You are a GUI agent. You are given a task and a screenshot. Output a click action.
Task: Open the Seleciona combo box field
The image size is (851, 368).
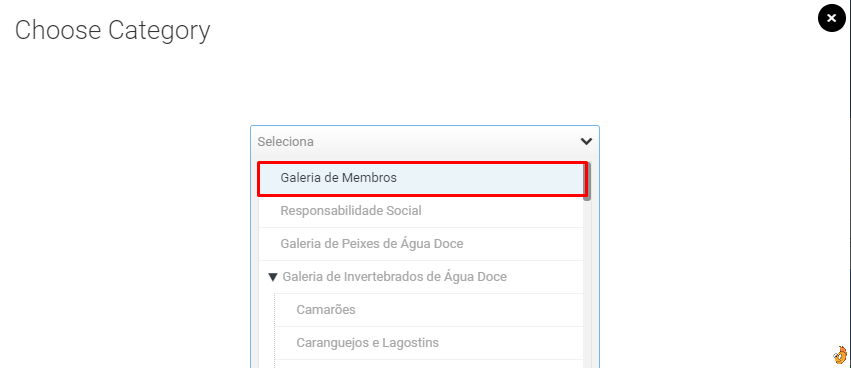tap(425, 142)
